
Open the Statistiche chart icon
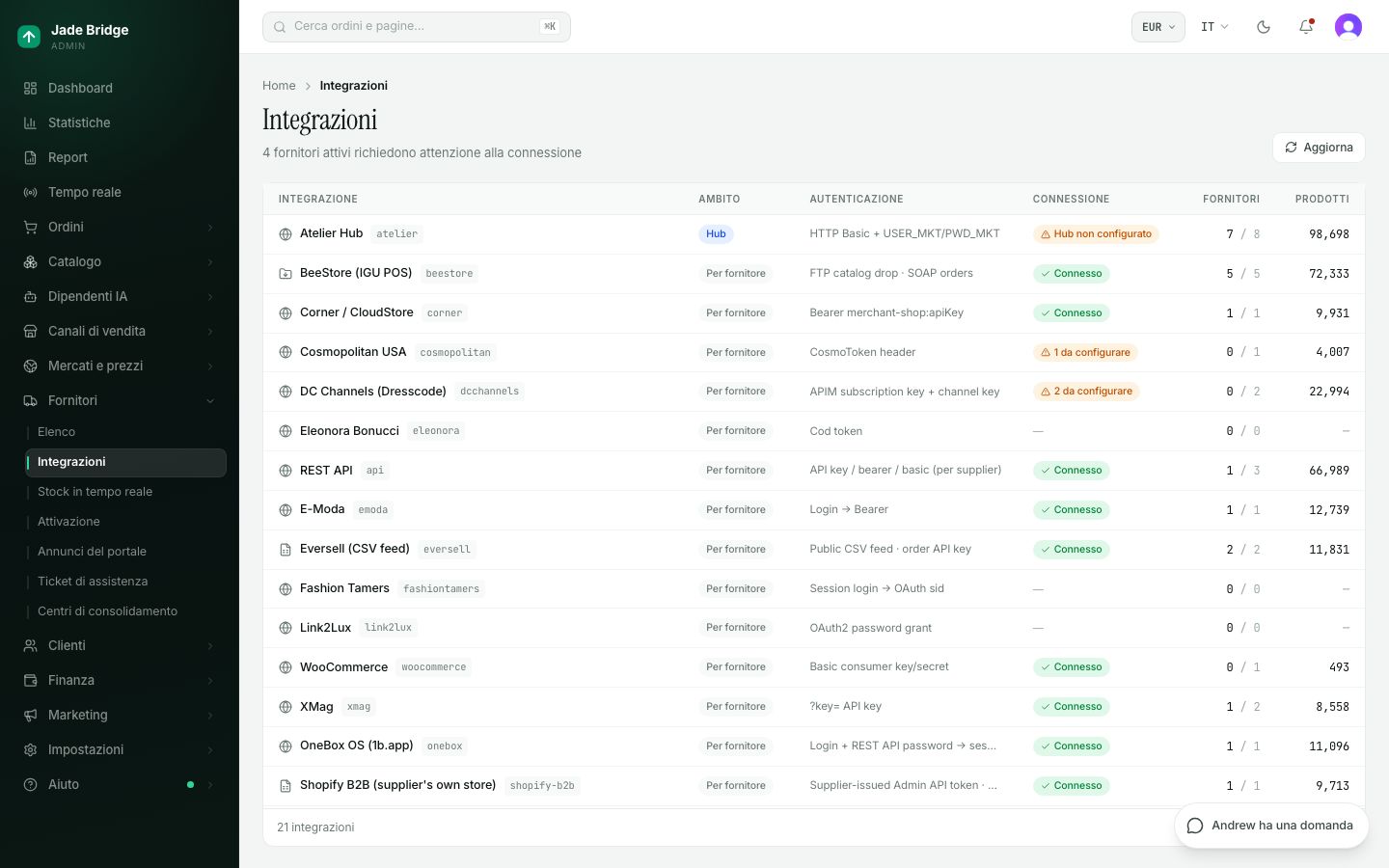pyautogui.click(x=30, y=122)
